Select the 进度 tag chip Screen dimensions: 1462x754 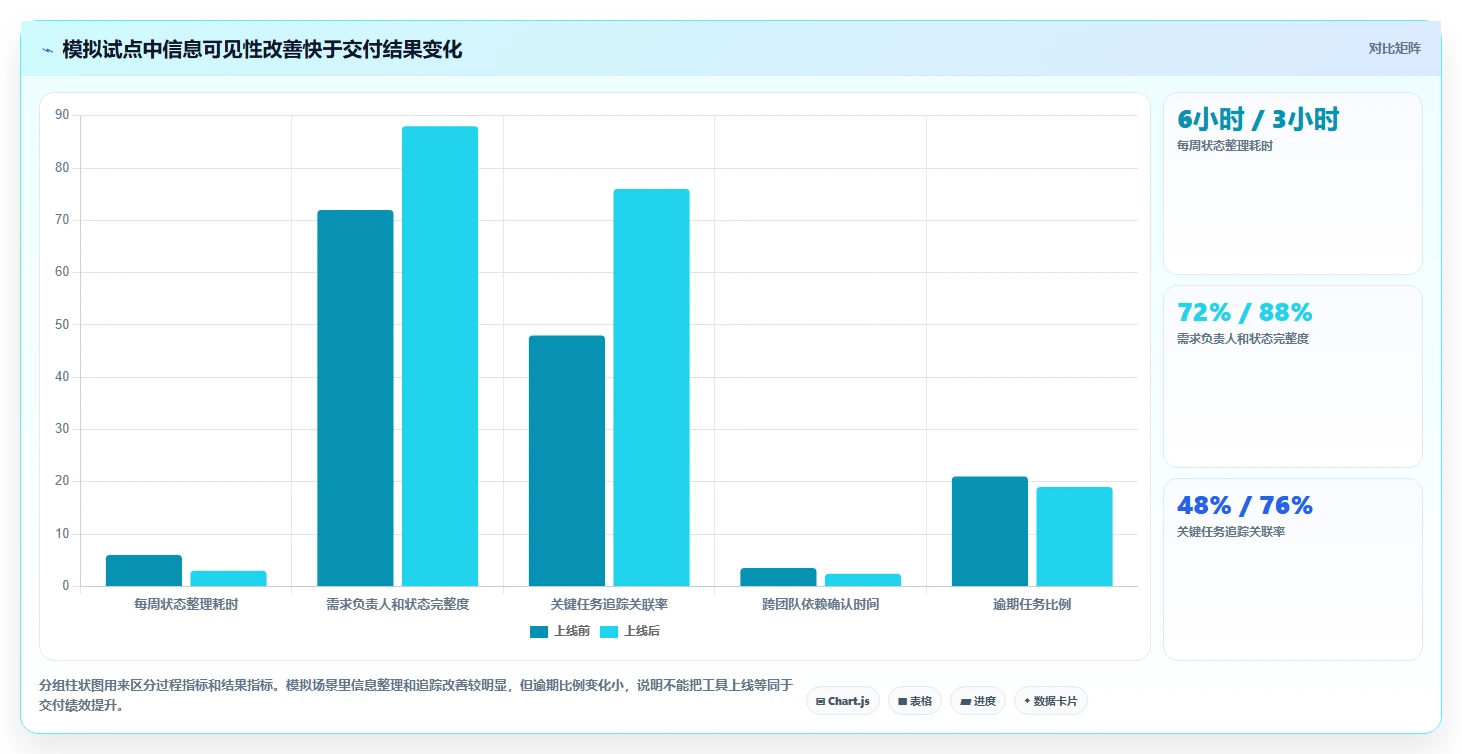coord(978,701)
